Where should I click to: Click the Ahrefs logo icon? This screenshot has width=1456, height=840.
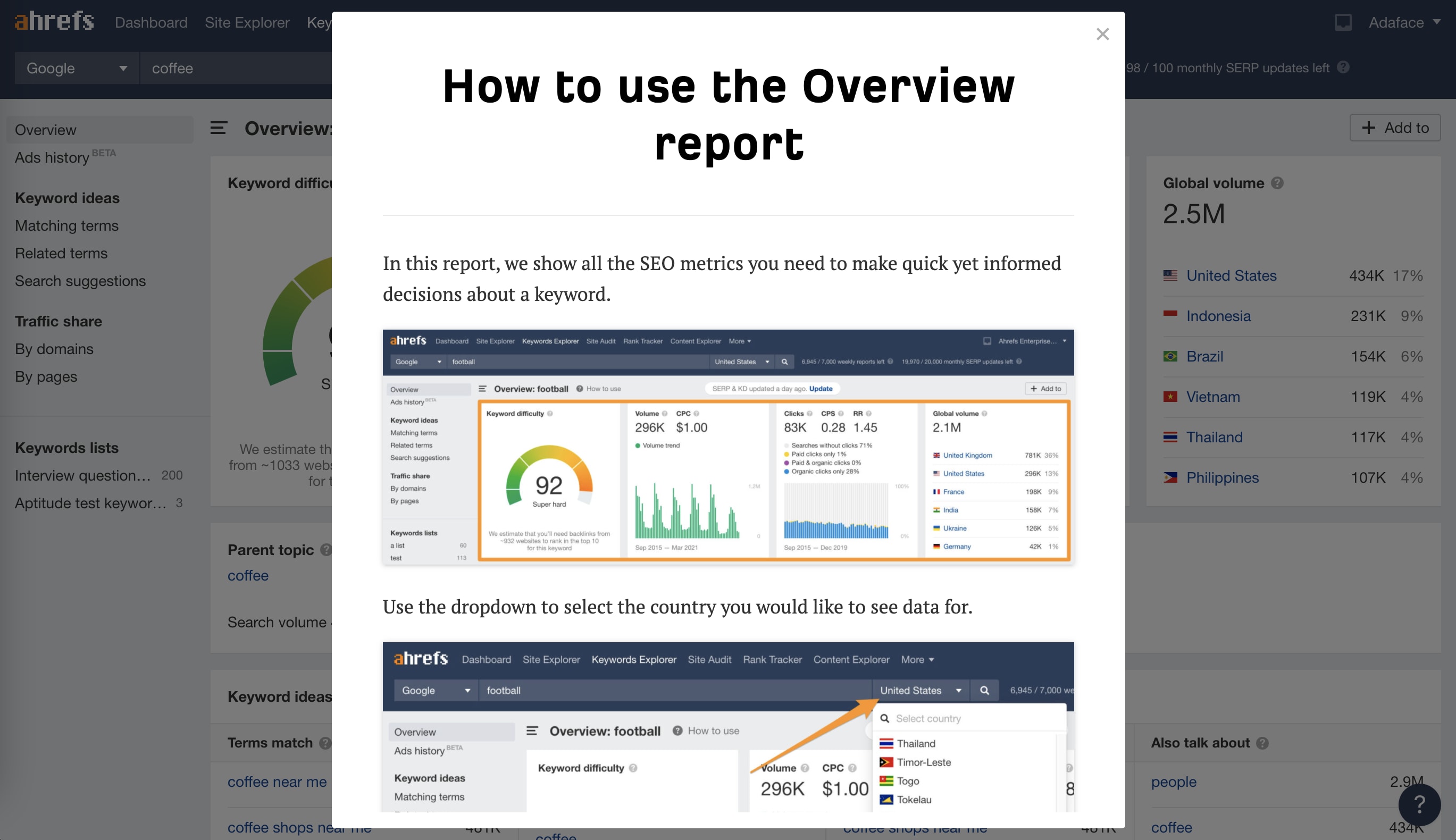(x=54, y=20)
